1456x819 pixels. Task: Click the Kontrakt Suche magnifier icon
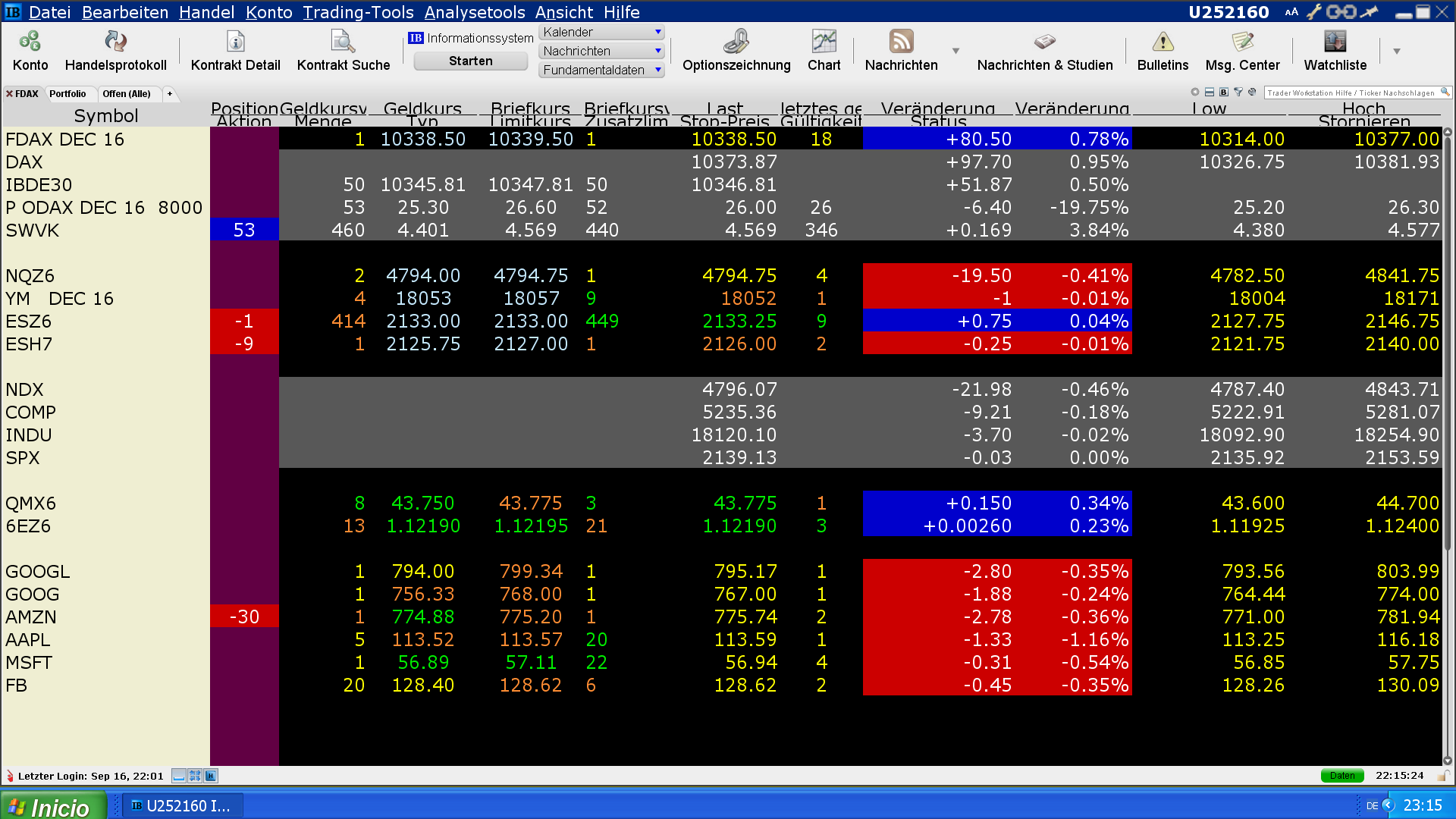coord(343,42)
